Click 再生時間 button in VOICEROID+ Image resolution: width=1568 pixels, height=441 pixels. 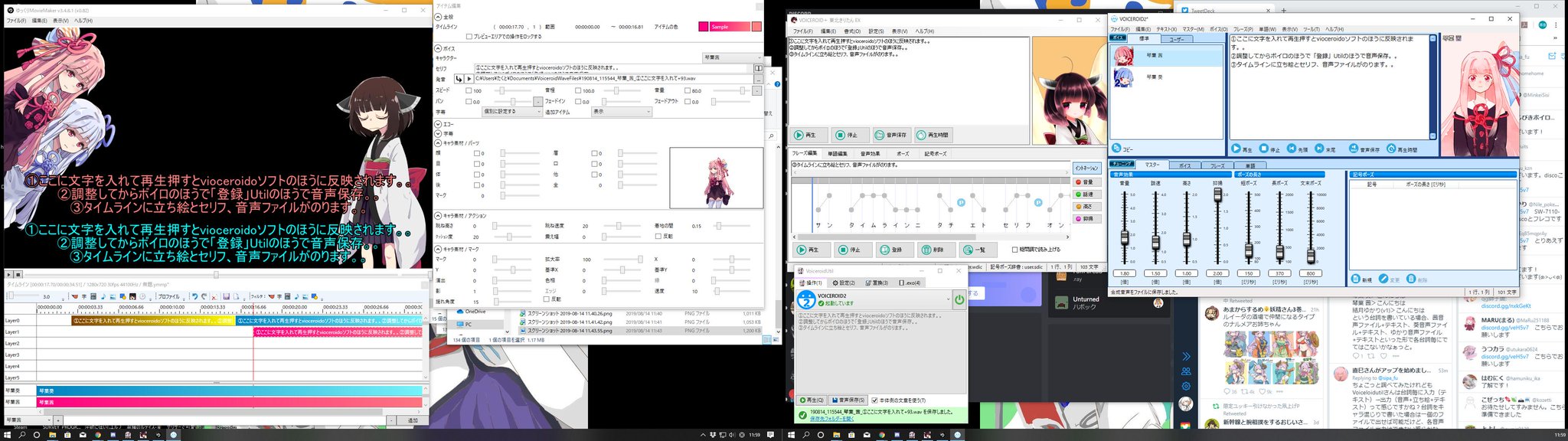(933, 135)
